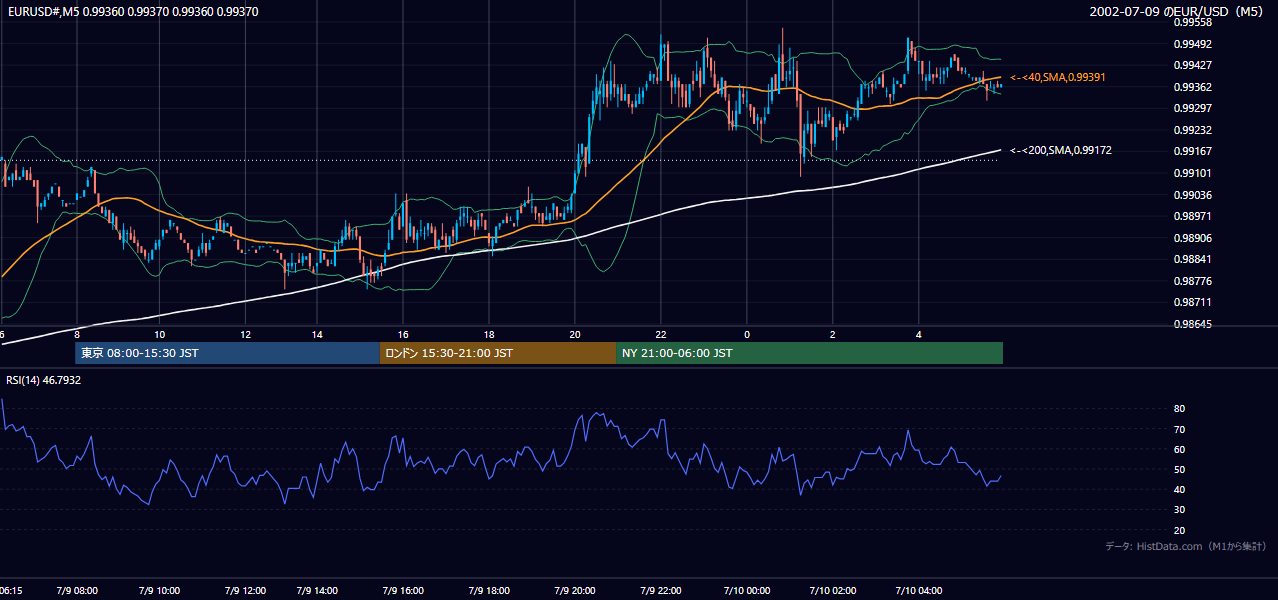Click RSI scale value 50

[x=1180, y=470]
